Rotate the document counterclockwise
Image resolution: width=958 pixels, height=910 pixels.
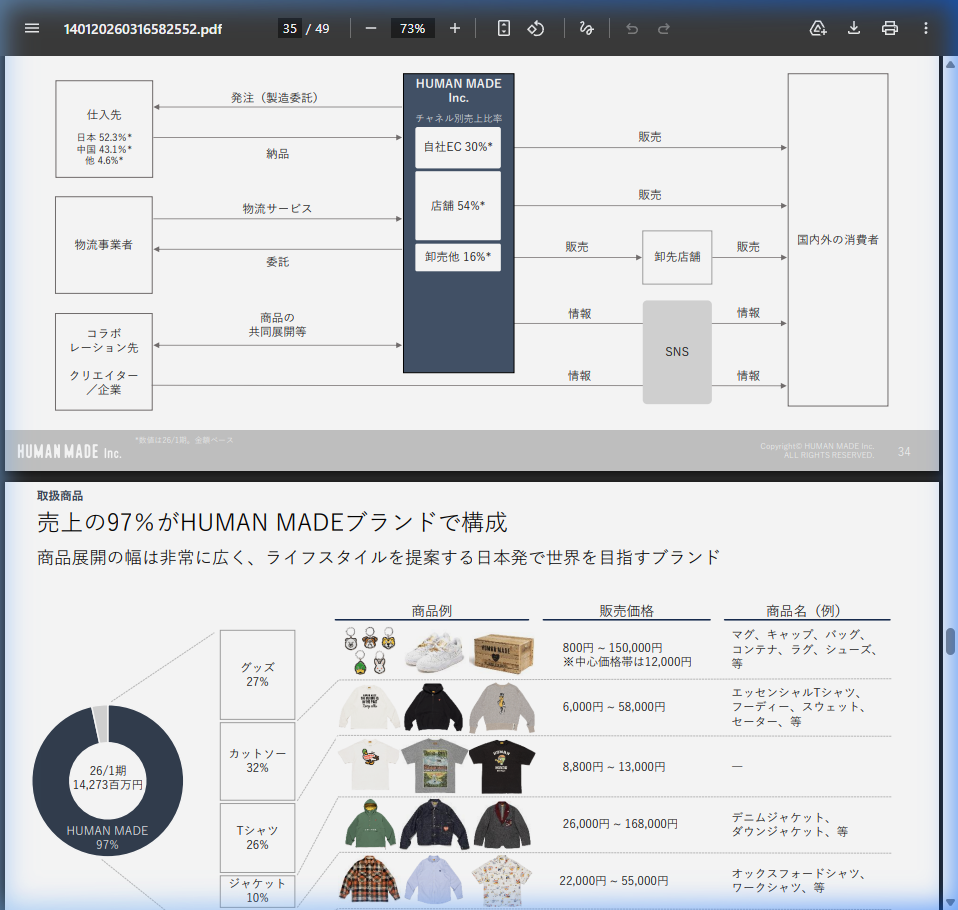point(536,28)
